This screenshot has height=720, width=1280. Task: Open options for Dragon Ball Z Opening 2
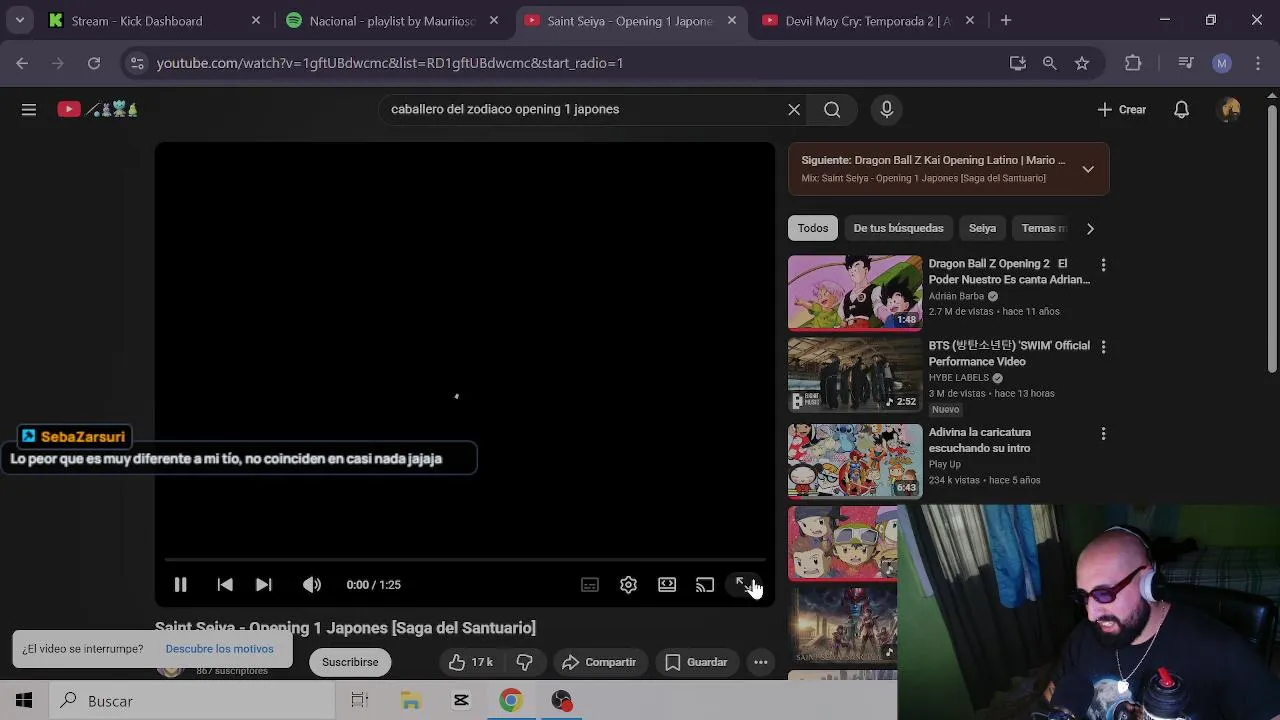point(1103,265)
